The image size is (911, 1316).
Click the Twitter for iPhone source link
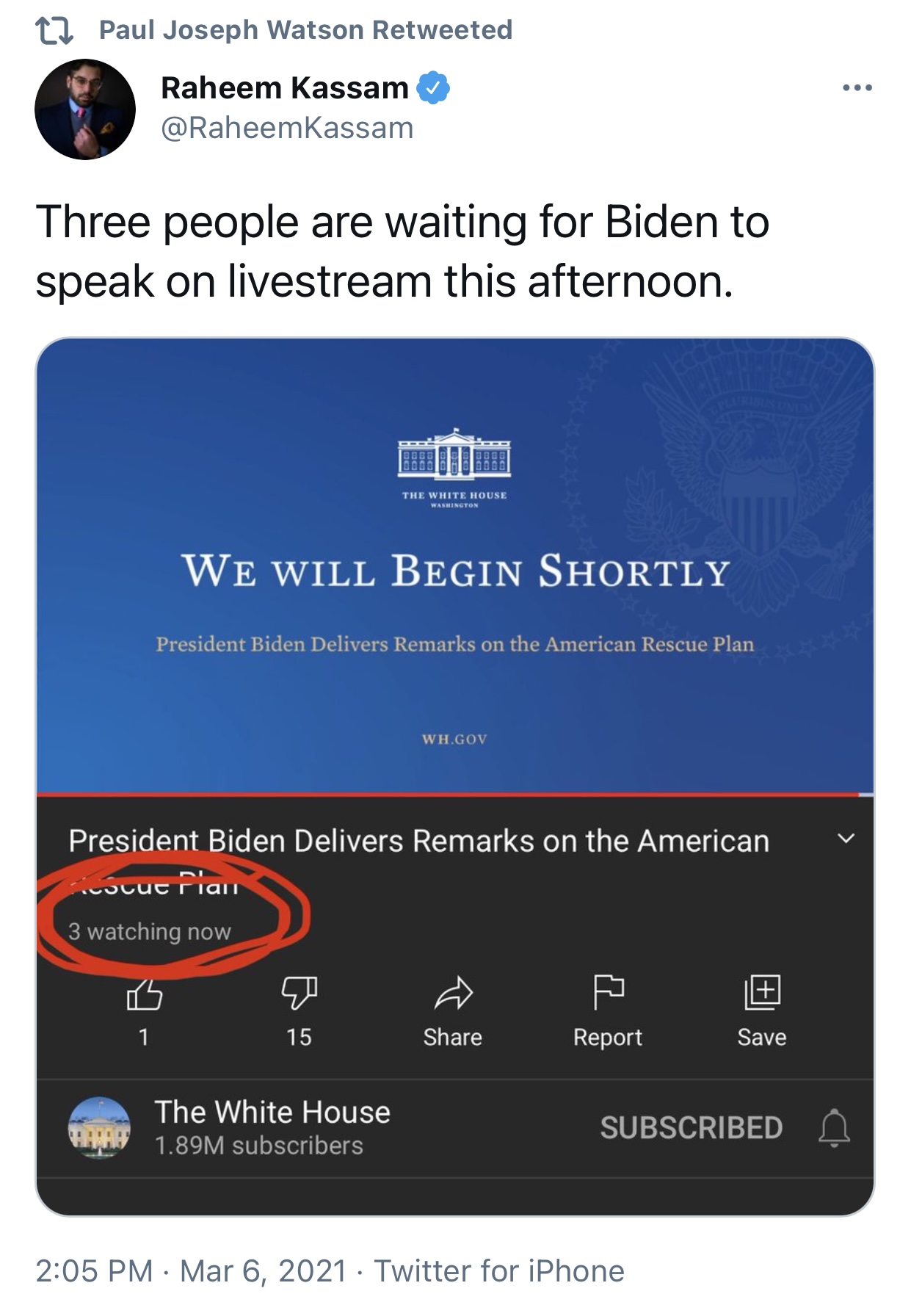[x=499, y=1270]
